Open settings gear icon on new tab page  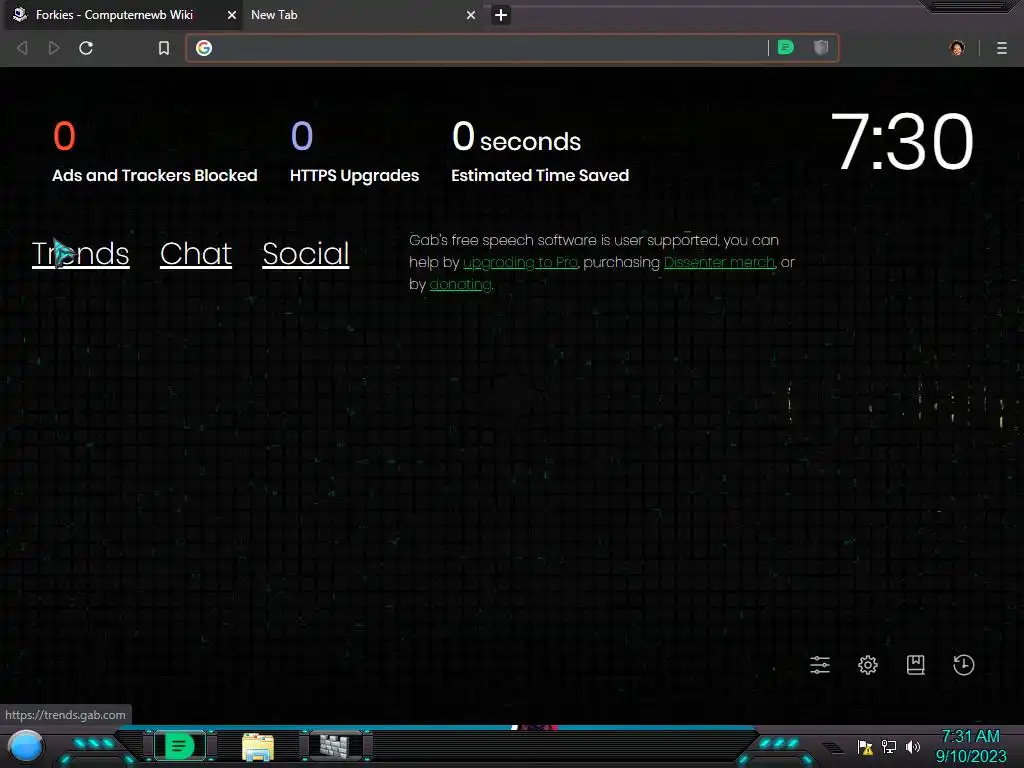(868, 665)
